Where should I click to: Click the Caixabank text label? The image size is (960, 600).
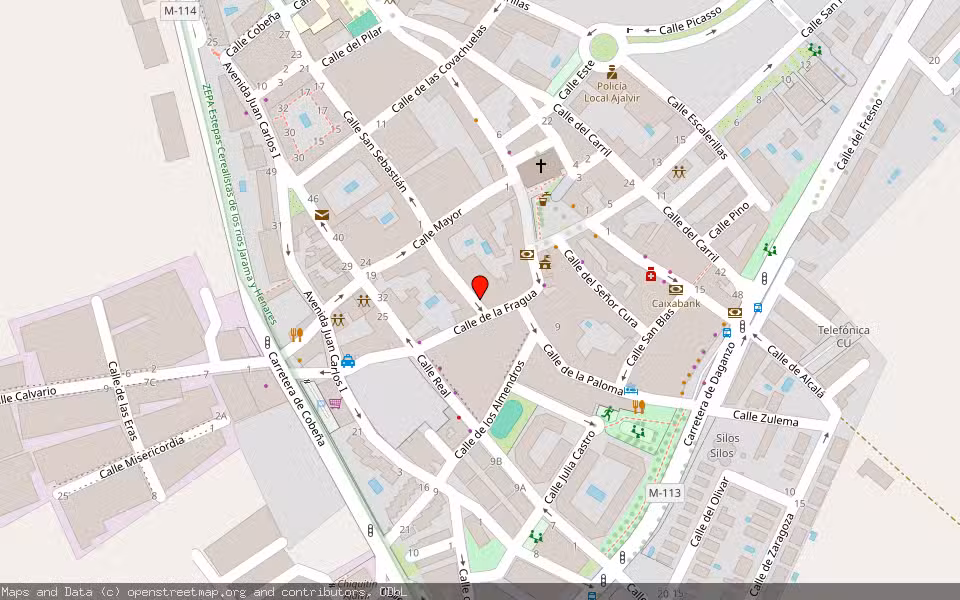pyautogui.click(x=676, y=303)
